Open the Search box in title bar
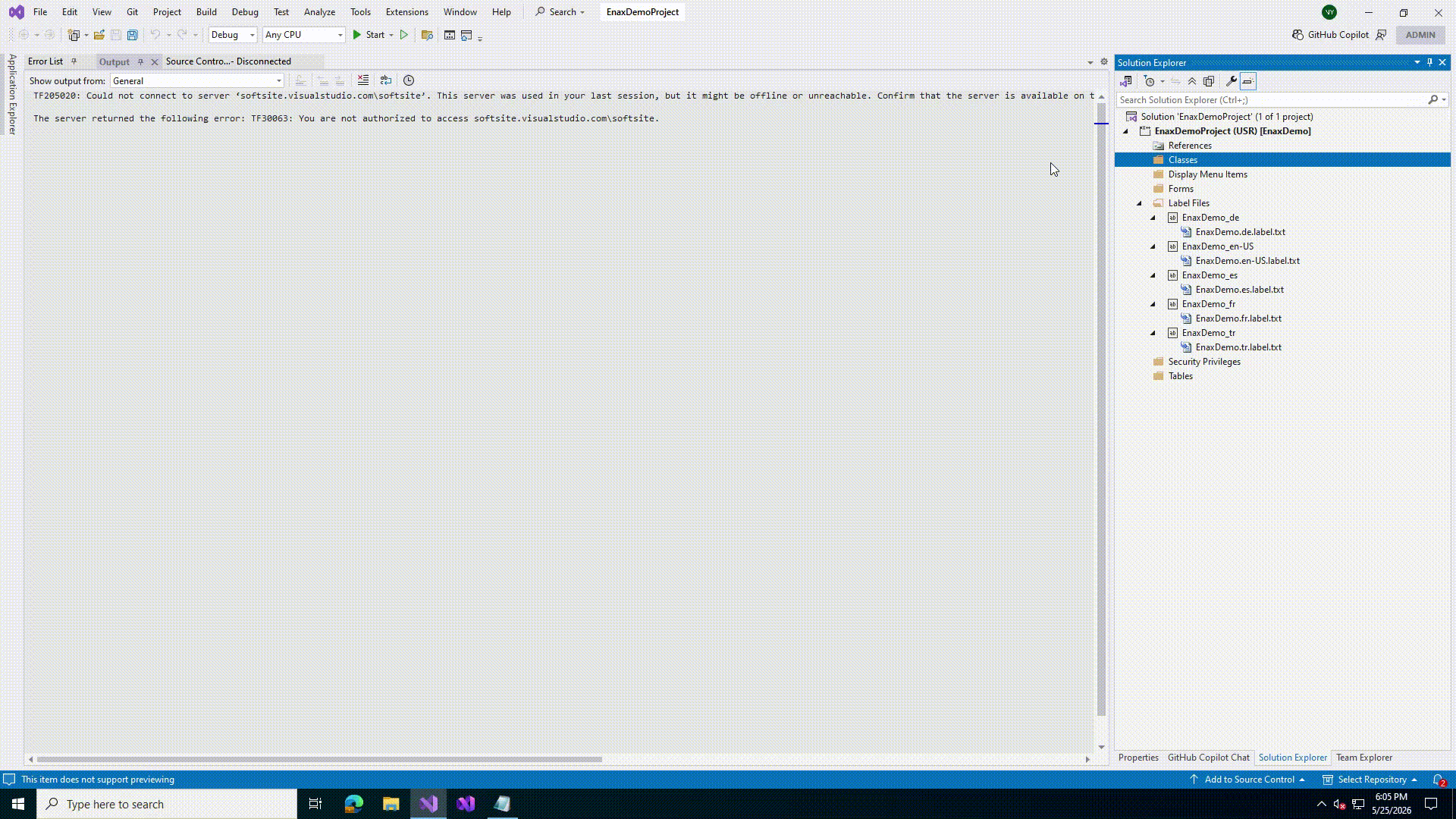Screen dimensions: 1456x819 point(560,12)
